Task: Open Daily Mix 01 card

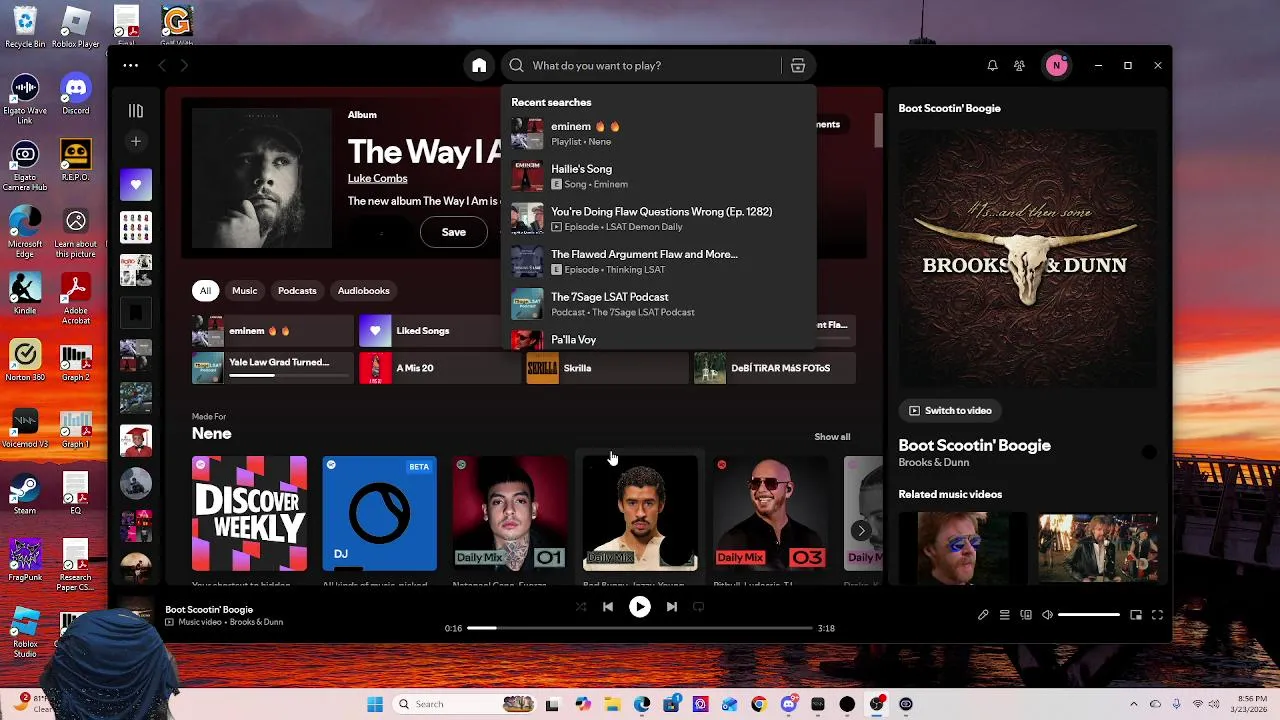Action: pos(510,514)
